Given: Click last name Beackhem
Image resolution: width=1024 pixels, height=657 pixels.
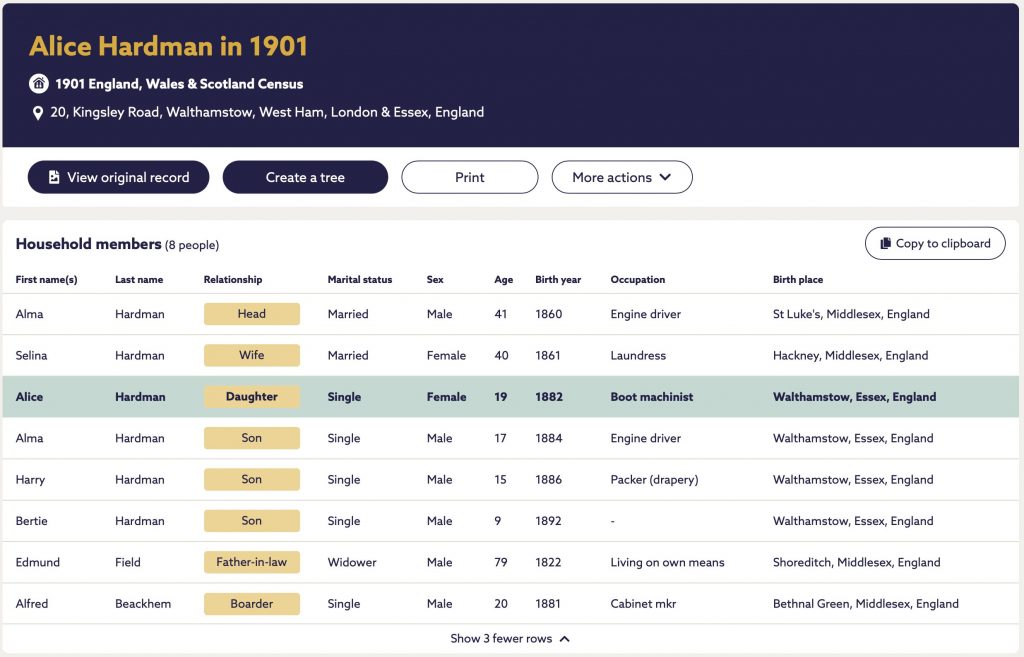Looking at the screenshot, I should (x=143, y=603).
